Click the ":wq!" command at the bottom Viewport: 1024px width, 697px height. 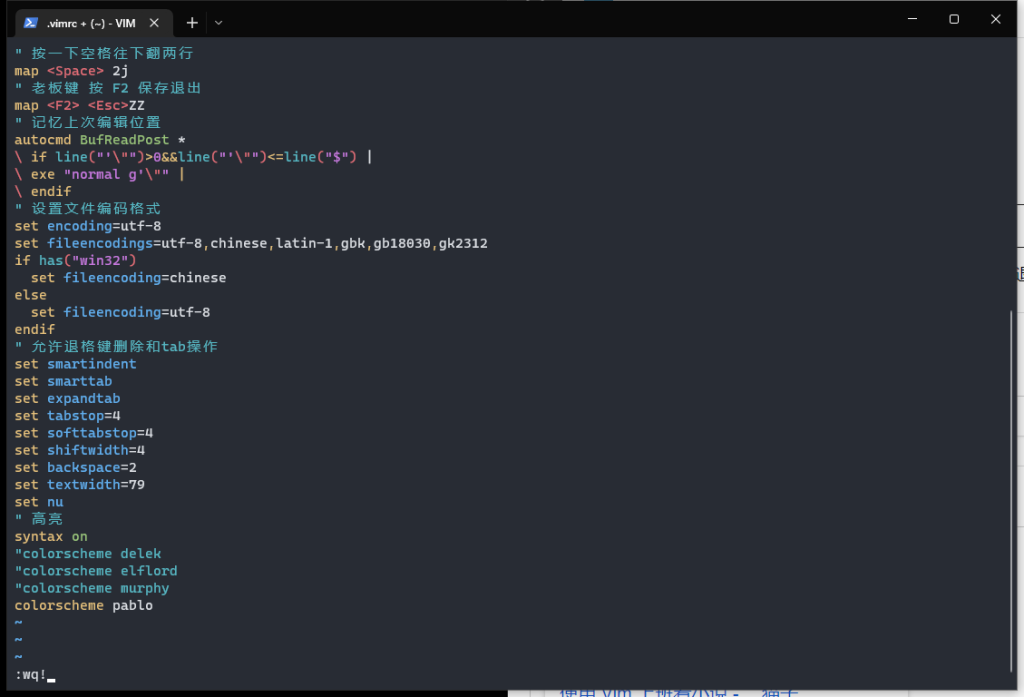30,674
